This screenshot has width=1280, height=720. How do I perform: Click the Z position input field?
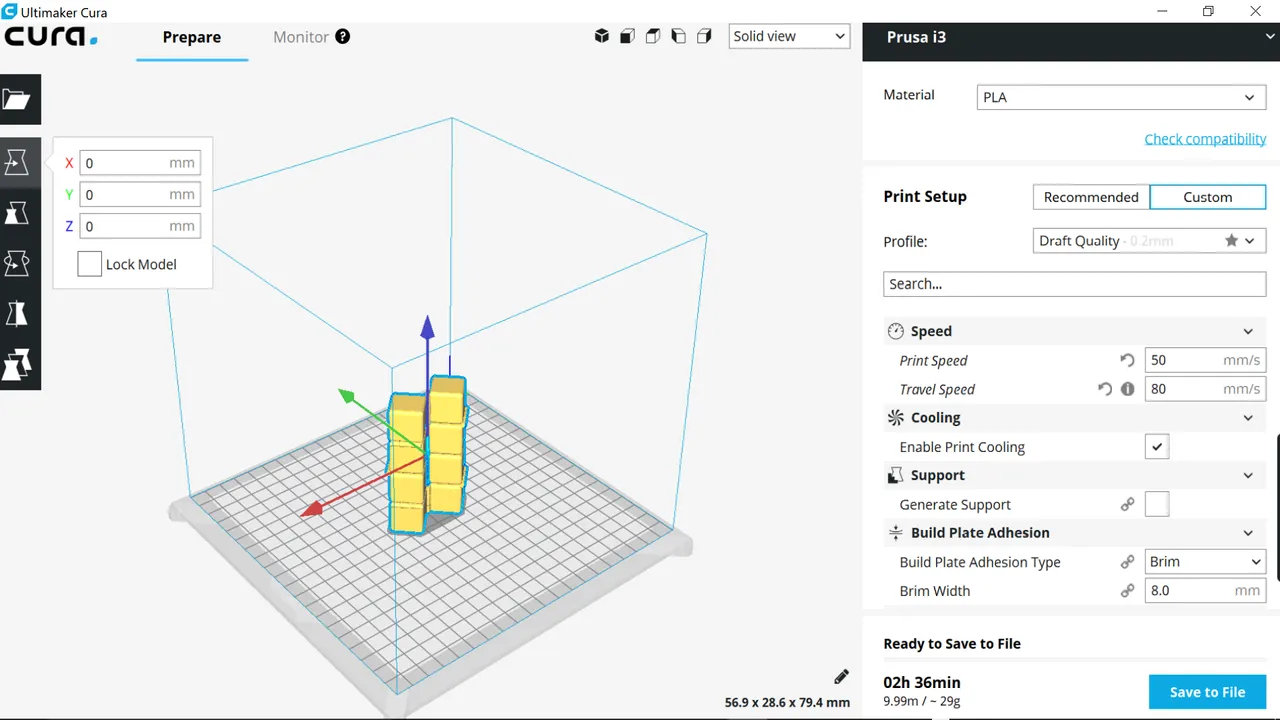pyautogui.click(x=140, y=226)
